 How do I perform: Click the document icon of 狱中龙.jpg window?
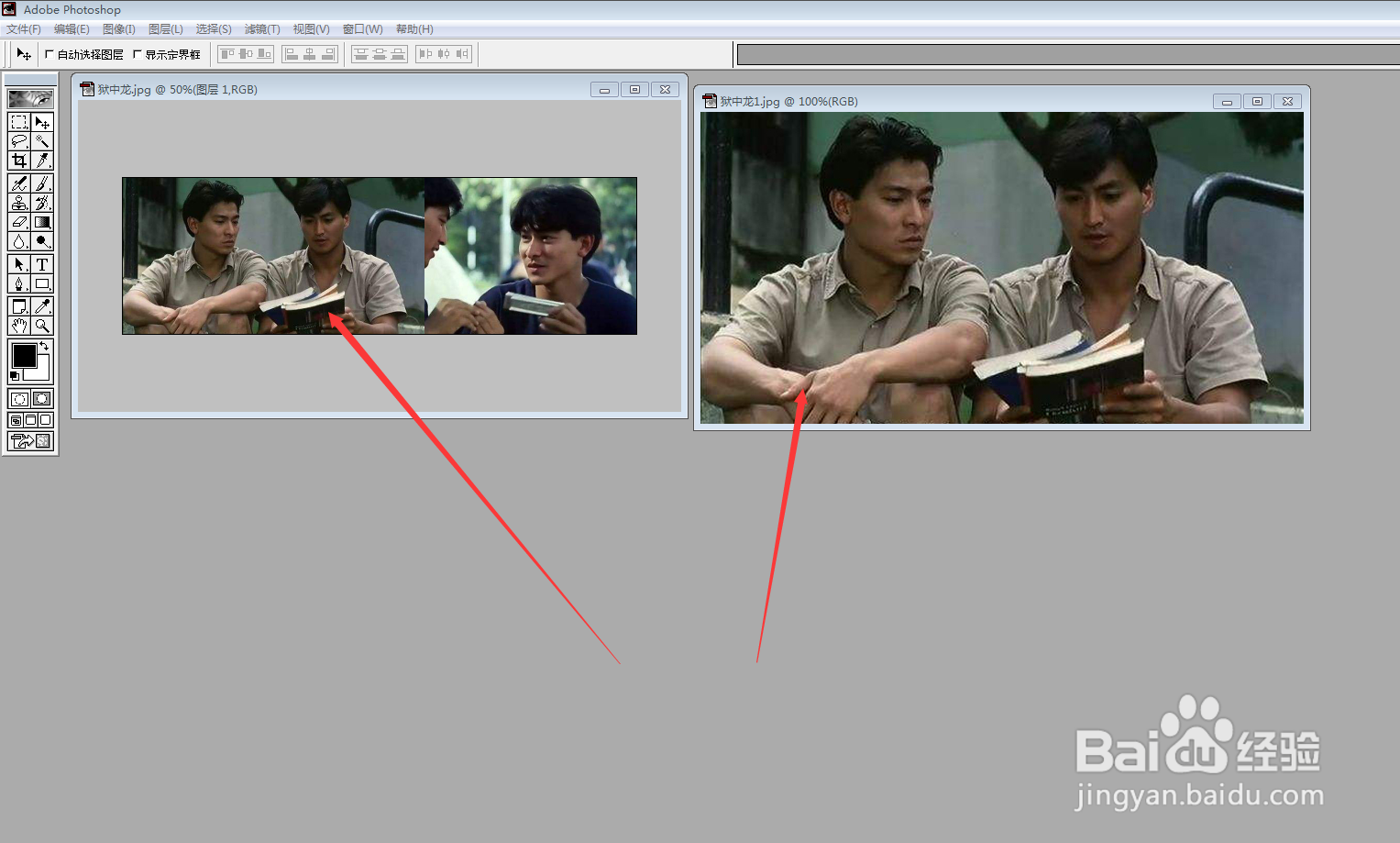87,89
